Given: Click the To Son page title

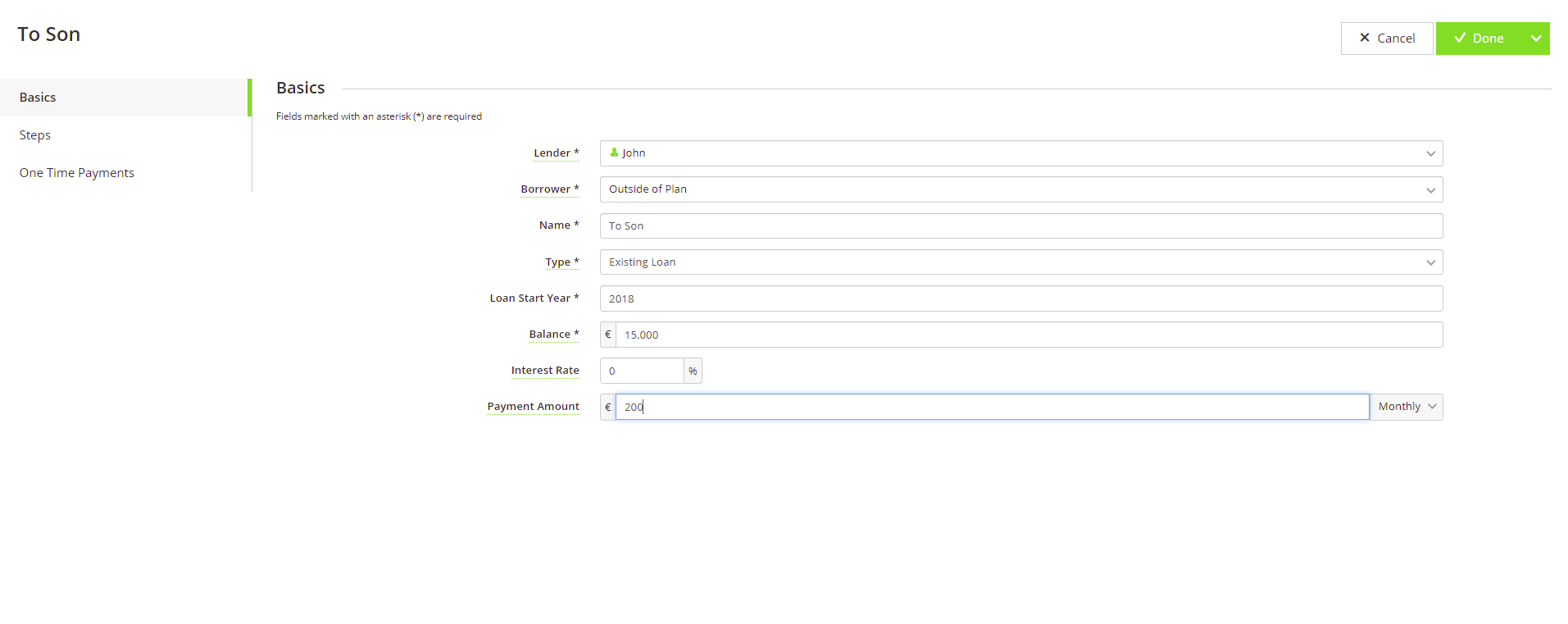Looking at the screenshot, I should (49, 34).
